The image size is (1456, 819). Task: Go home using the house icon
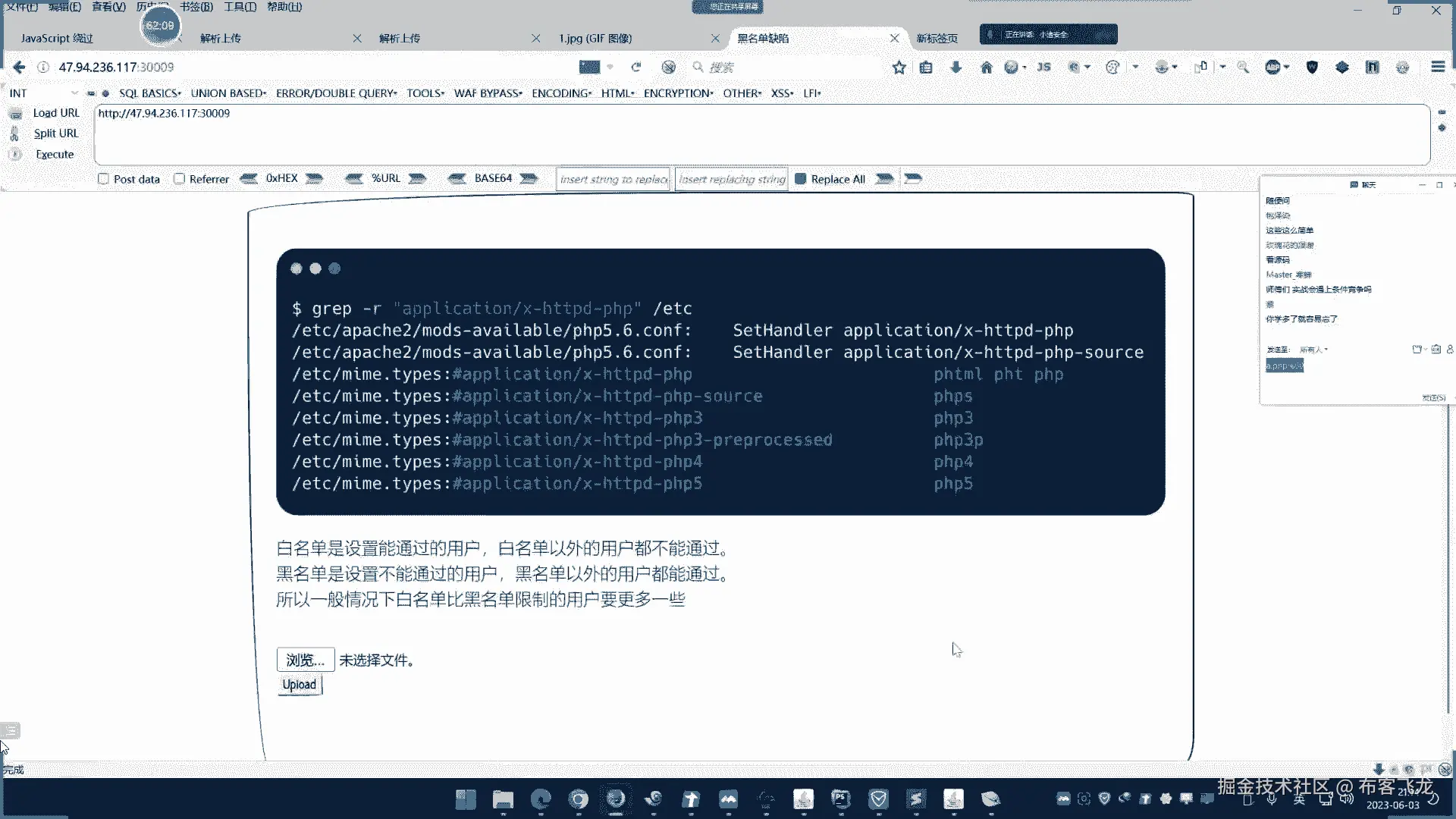[x=986, y=67]
